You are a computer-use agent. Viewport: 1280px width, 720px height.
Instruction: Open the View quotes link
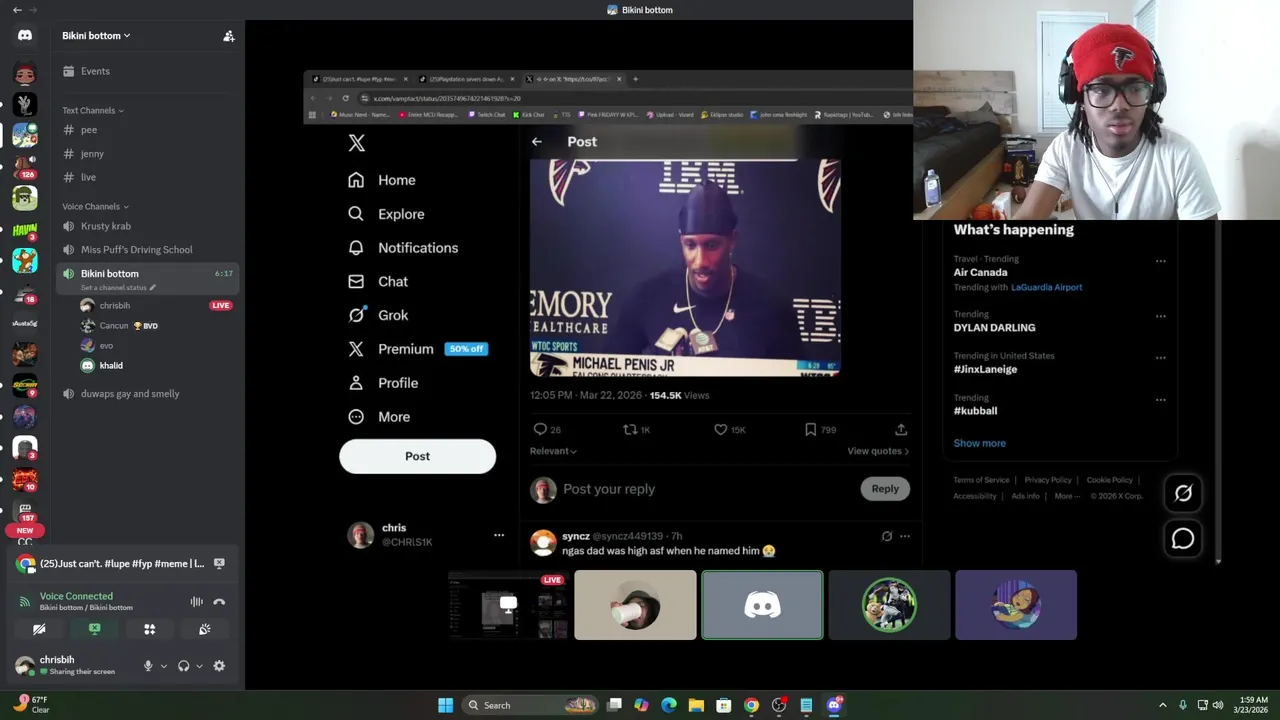coord(878,451)
